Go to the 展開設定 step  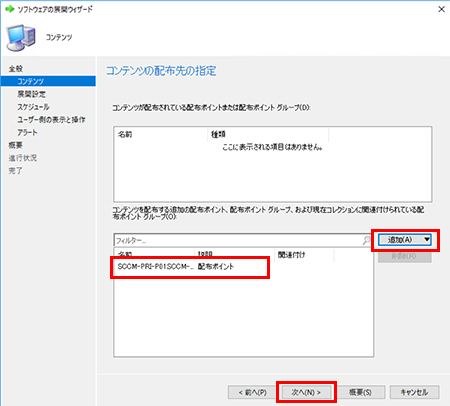point(31,94)
